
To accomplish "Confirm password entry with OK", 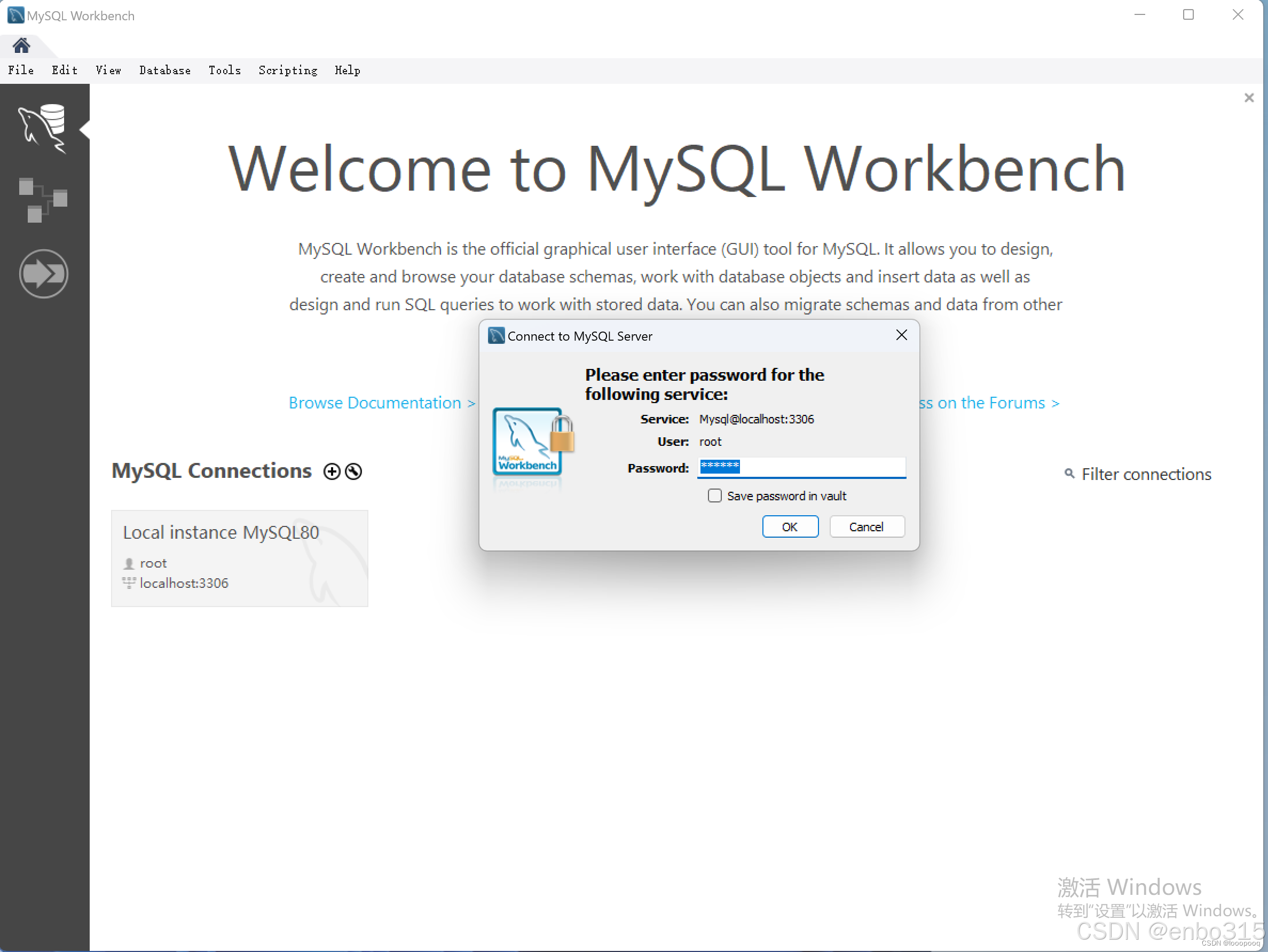I will coord(790,526).
